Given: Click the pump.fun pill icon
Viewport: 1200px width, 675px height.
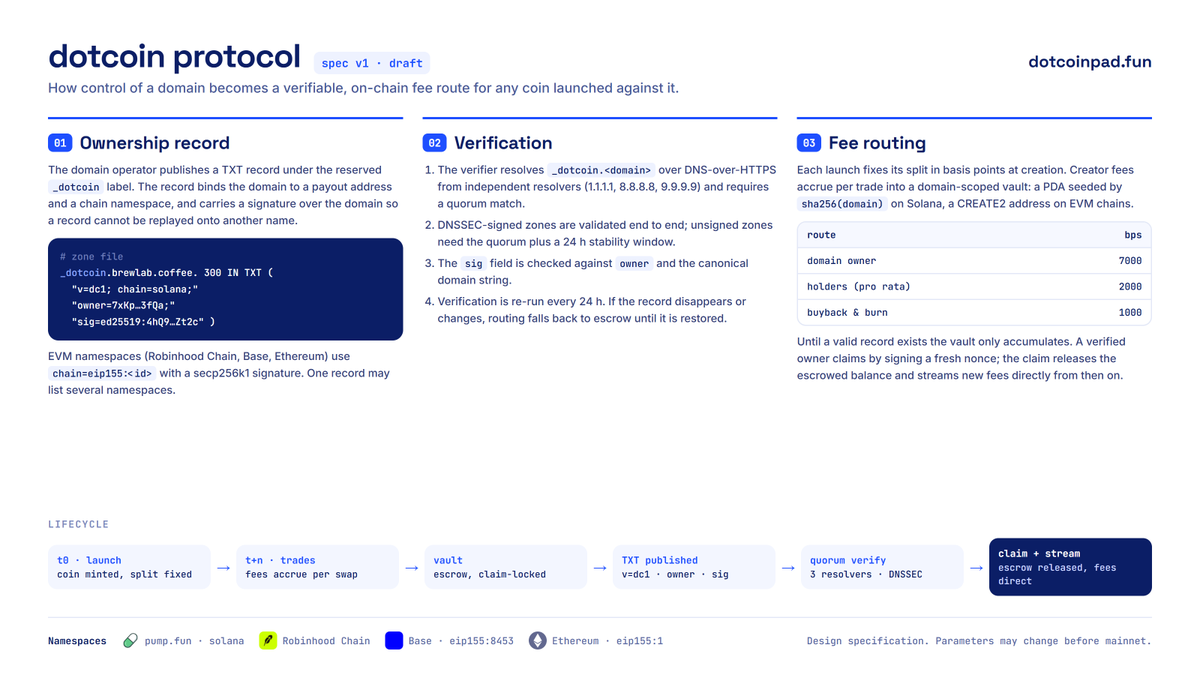Looking at the screenshot, I should (x=130, y=640).
